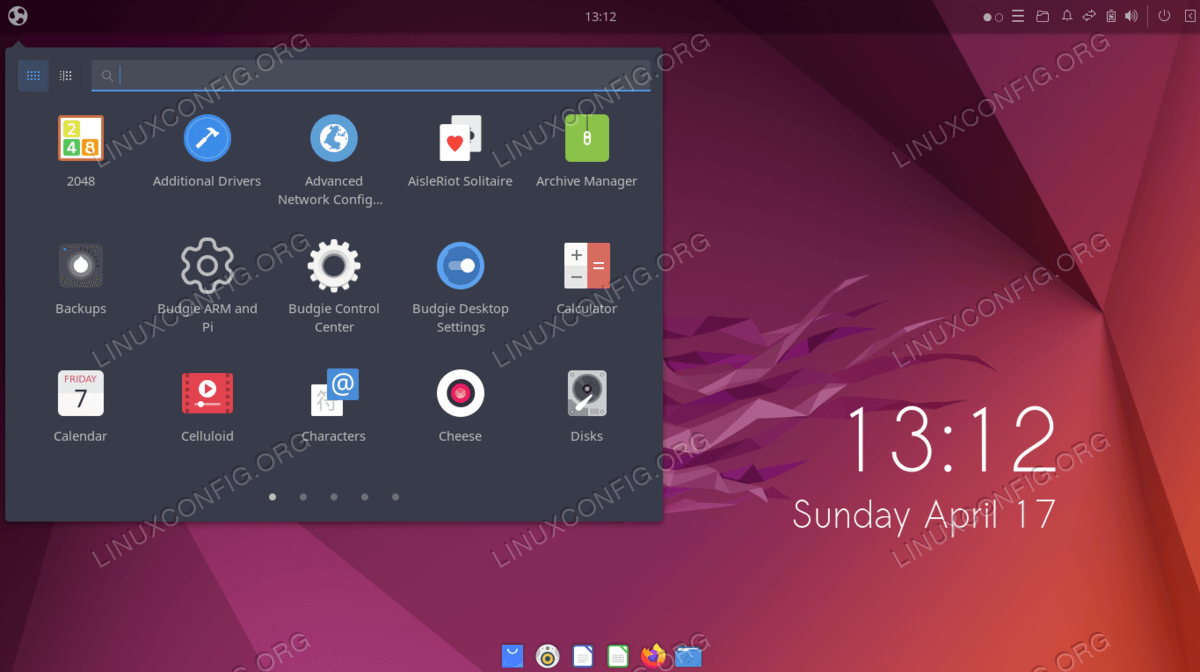Image resolution: width=1200 pixels, height=672 pixels.
Task: Click the 13:12 clock in the top panel
Action: [x=600, y=16]
